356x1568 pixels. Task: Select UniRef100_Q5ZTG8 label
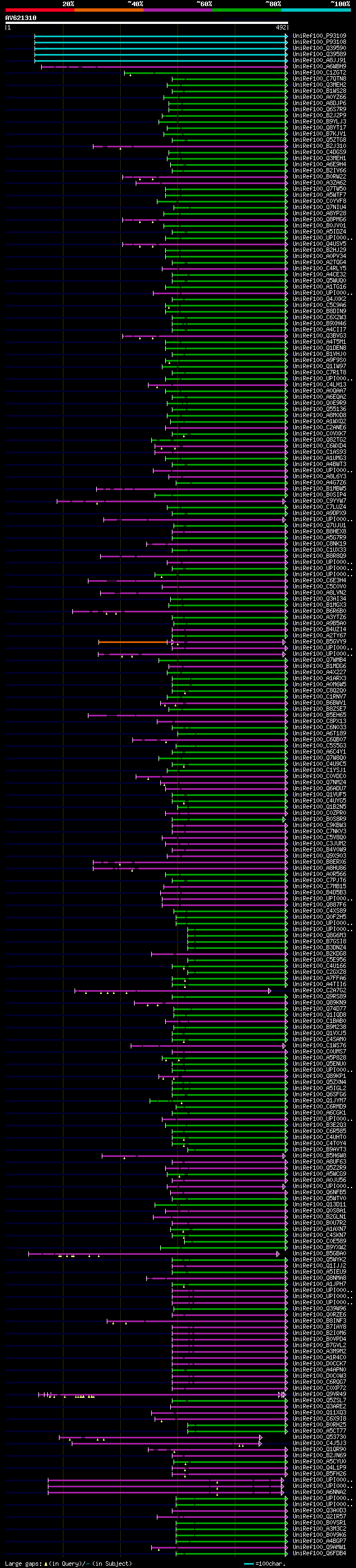pos(319,140)
